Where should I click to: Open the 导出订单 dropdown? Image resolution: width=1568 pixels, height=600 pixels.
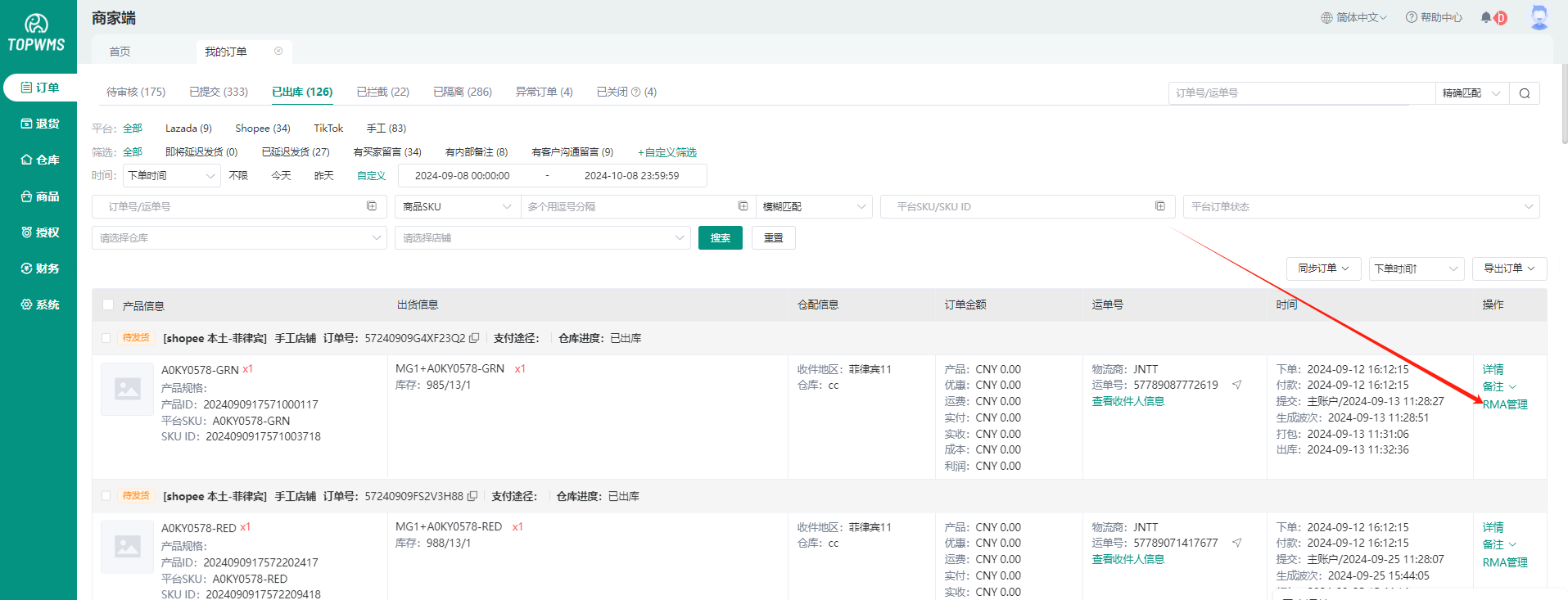pyautogui.click(x=1509, y=268)
